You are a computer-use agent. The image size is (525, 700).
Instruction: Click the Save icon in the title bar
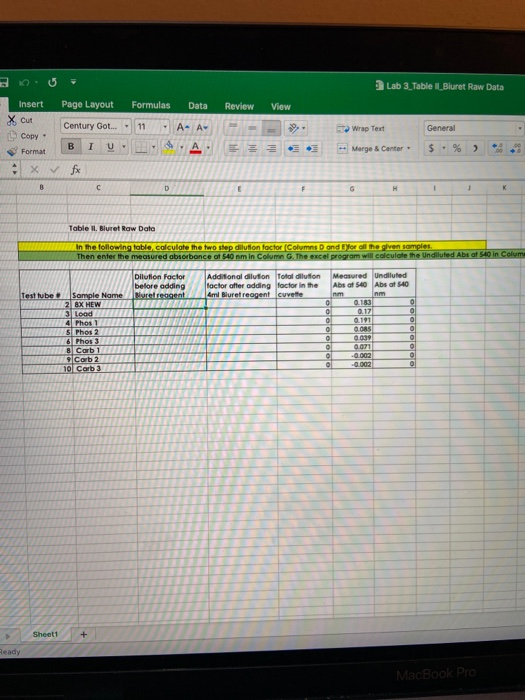[x=4, y=82]
